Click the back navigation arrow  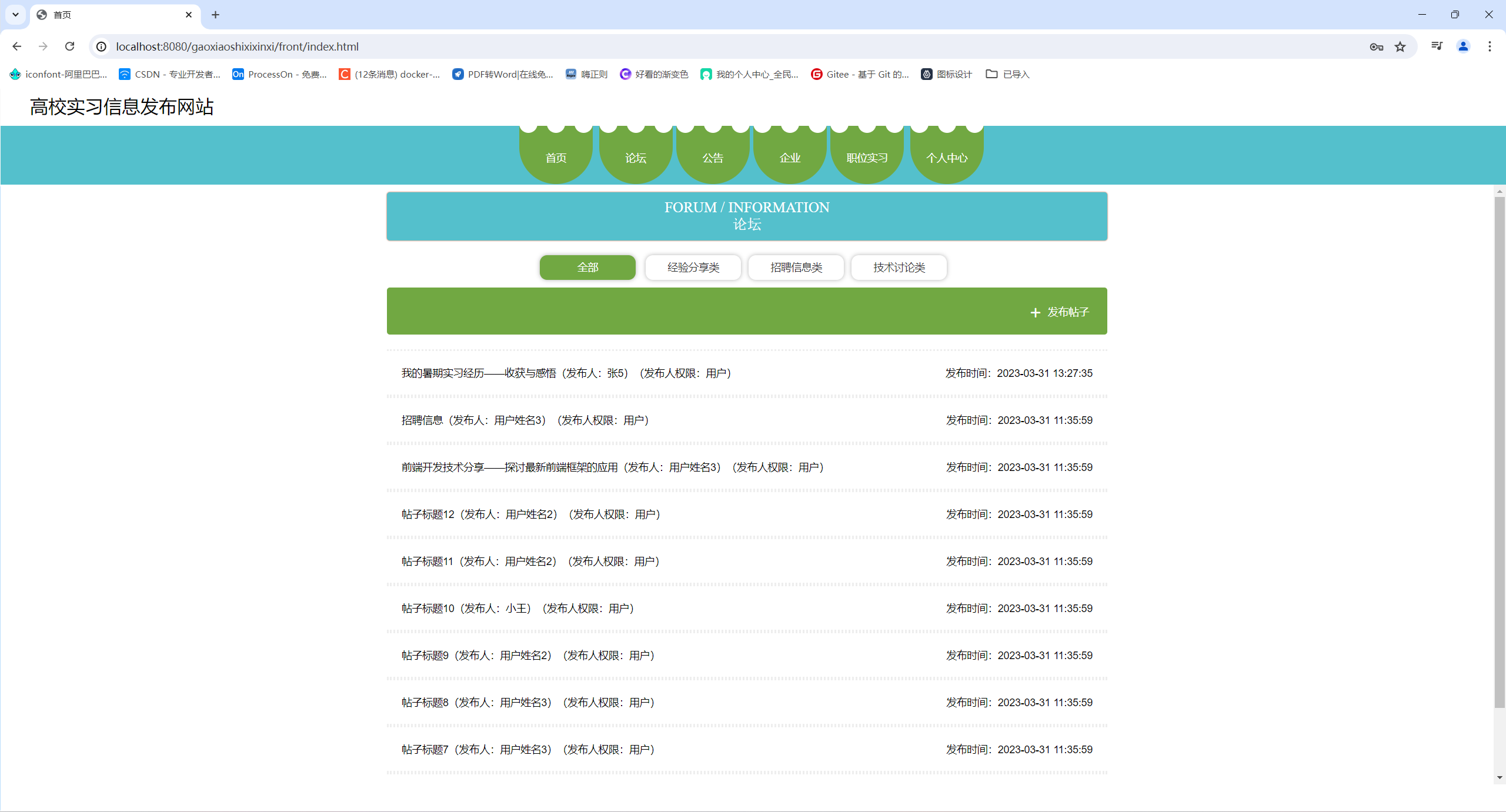click(16, 46)
